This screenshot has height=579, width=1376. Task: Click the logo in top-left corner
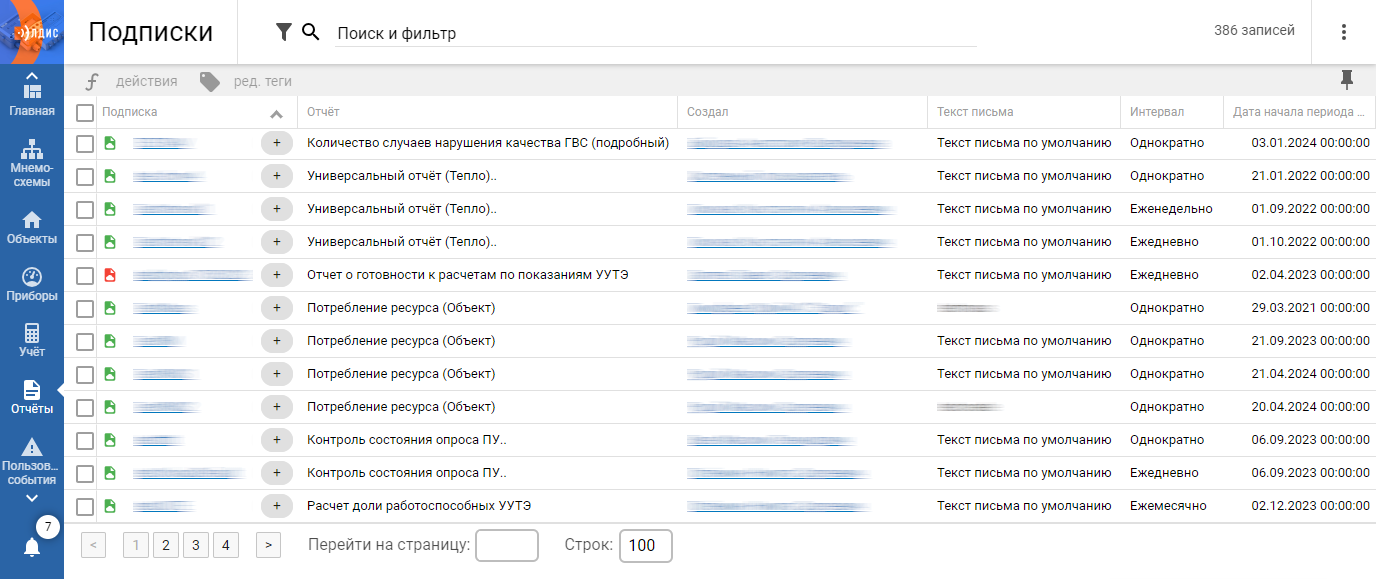coord(32,32)
